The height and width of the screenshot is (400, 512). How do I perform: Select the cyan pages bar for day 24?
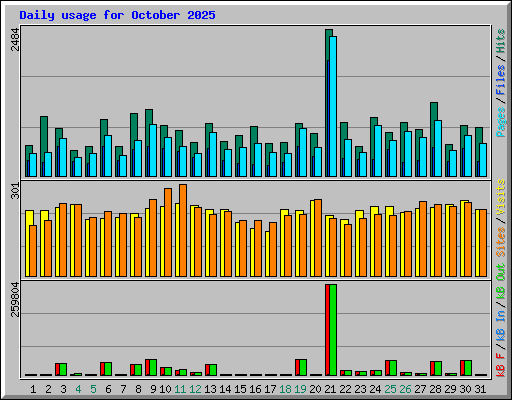pyautogui.click(x=378, y=151)
